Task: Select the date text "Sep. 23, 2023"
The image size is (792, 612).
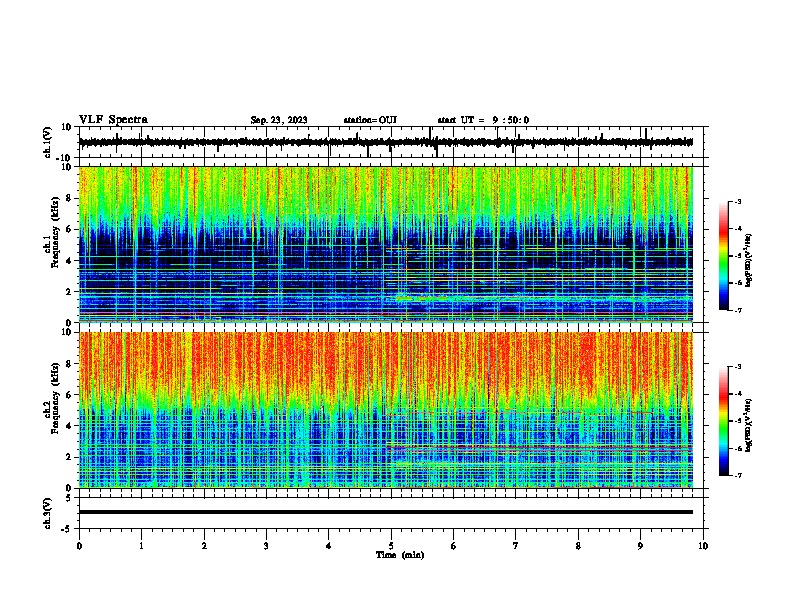Action: (279, 120)
